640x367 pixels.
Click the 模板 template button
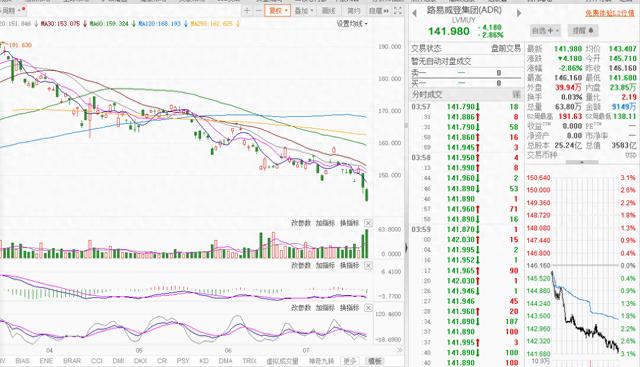pos(375,361)
